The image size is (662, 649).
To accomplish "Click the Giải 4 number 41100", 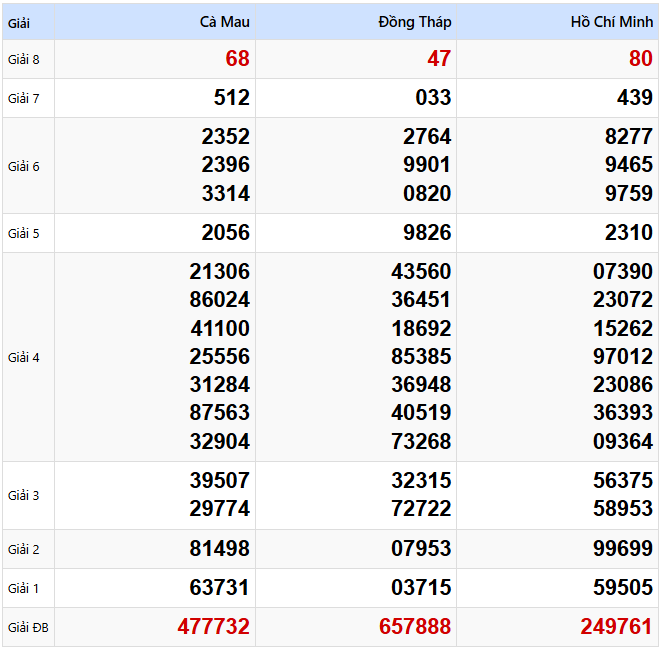I will tap(219, 328).
